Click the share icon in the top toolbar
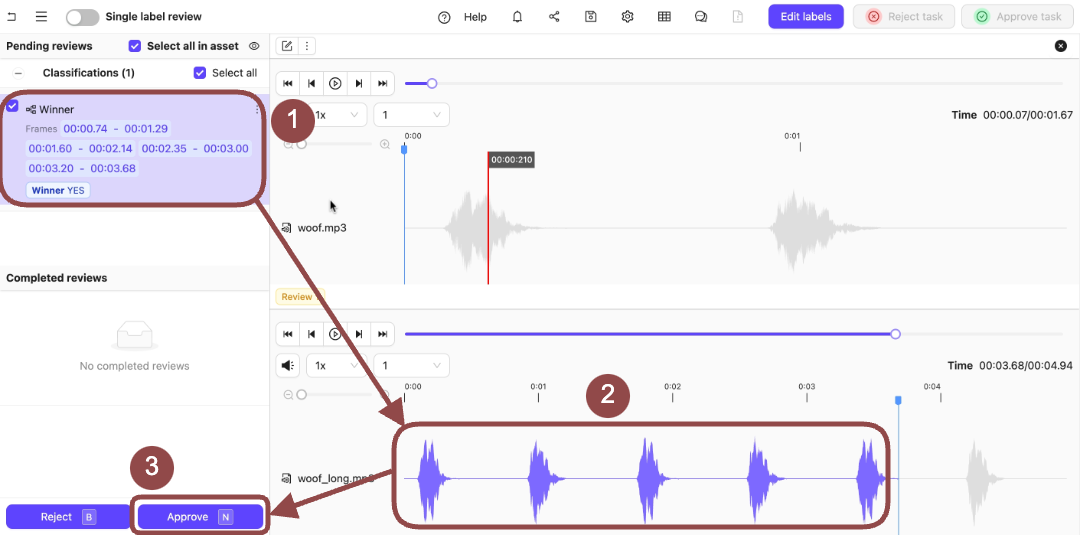 [554, 17]
